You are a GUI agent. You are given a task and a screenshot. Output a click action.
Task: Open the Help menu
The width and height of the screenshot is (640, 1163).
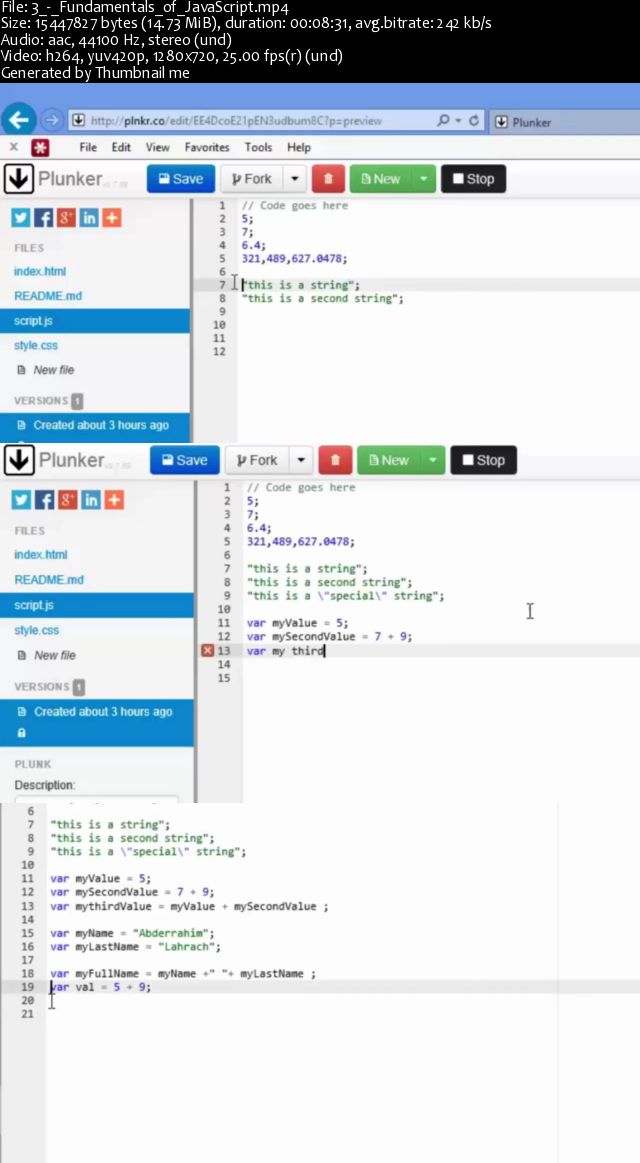coord(299,147)
